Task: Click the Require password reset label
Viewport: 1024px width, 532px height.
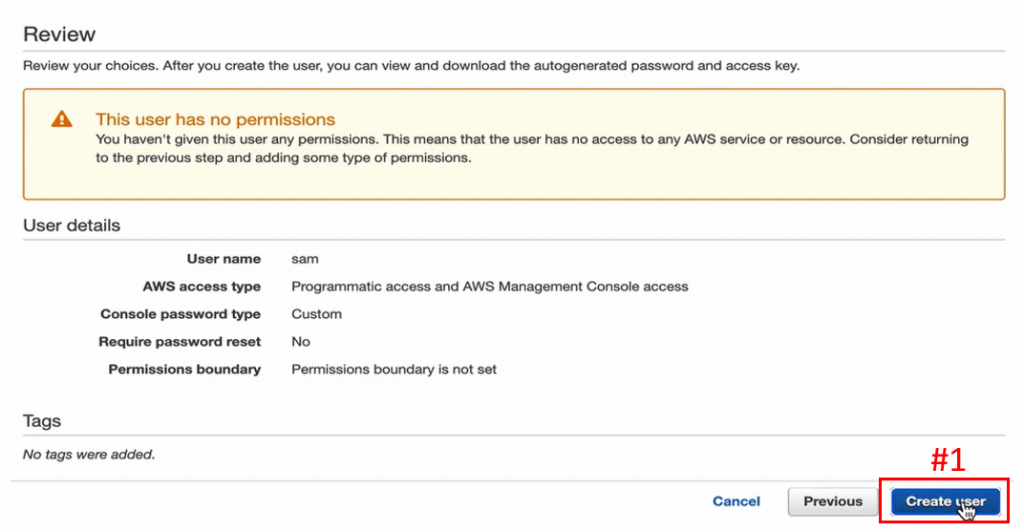Action: 179,342
